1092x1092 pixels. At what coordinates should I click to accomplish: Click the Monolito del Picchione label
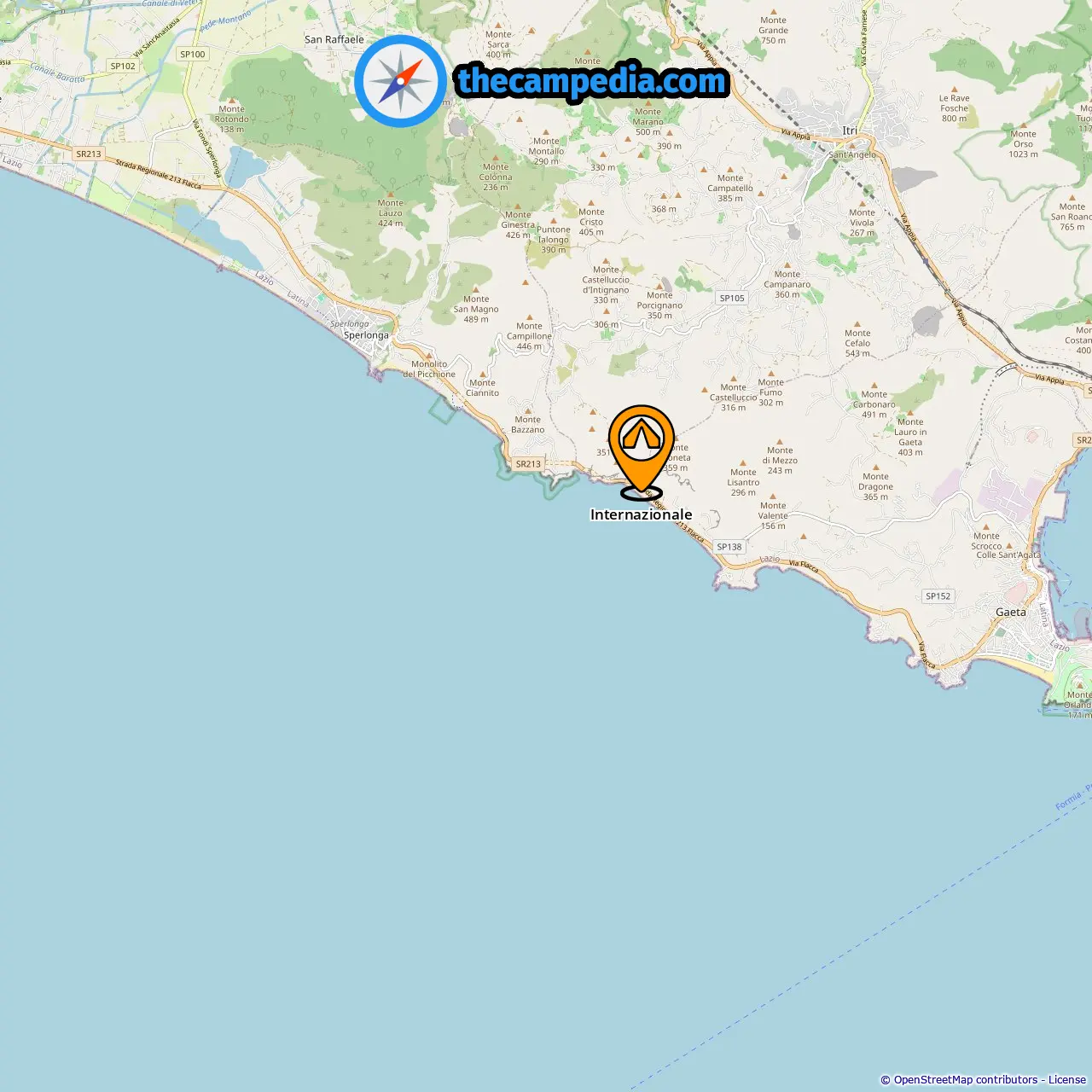429,369
